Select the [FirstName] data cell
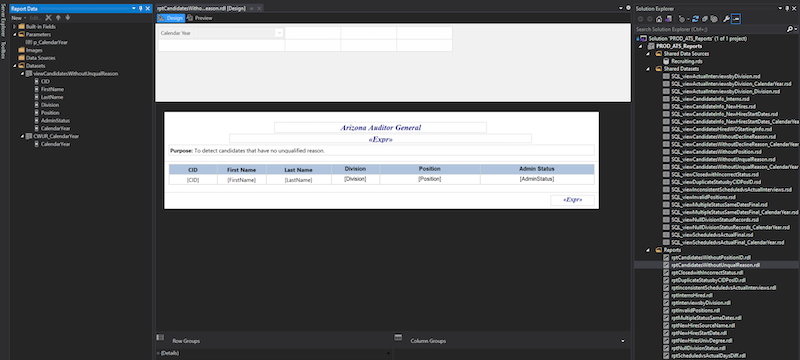The image size is (800, 360). click(x=241, y=180)
